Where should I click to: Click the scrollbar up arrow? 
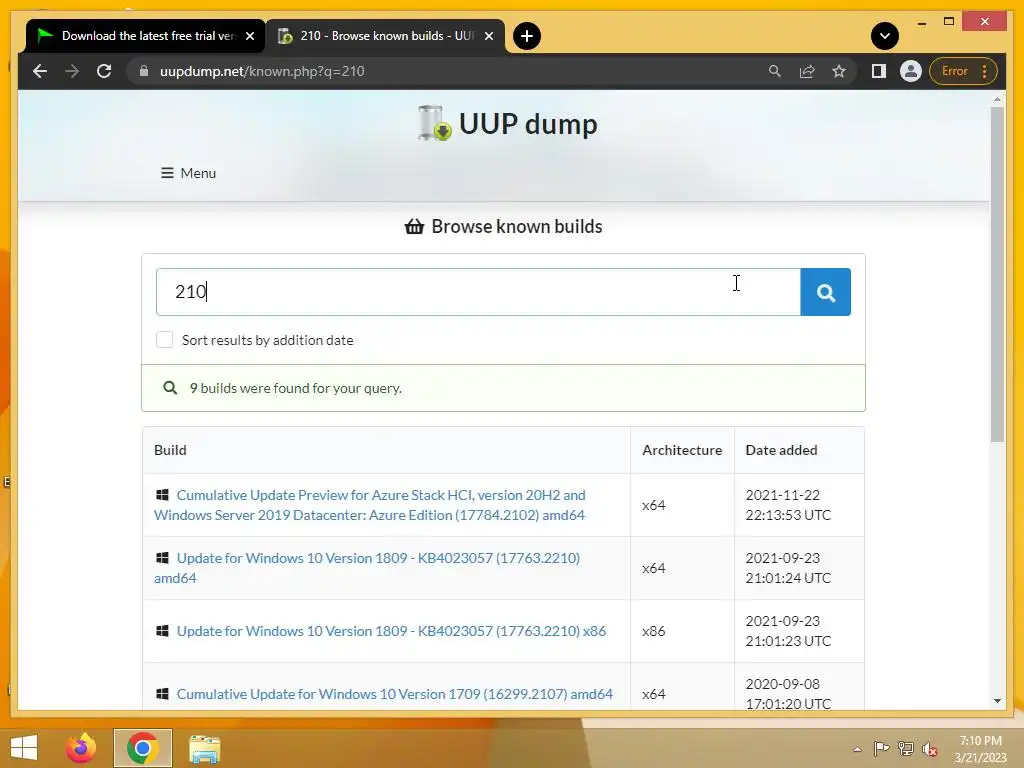(997, 99)
